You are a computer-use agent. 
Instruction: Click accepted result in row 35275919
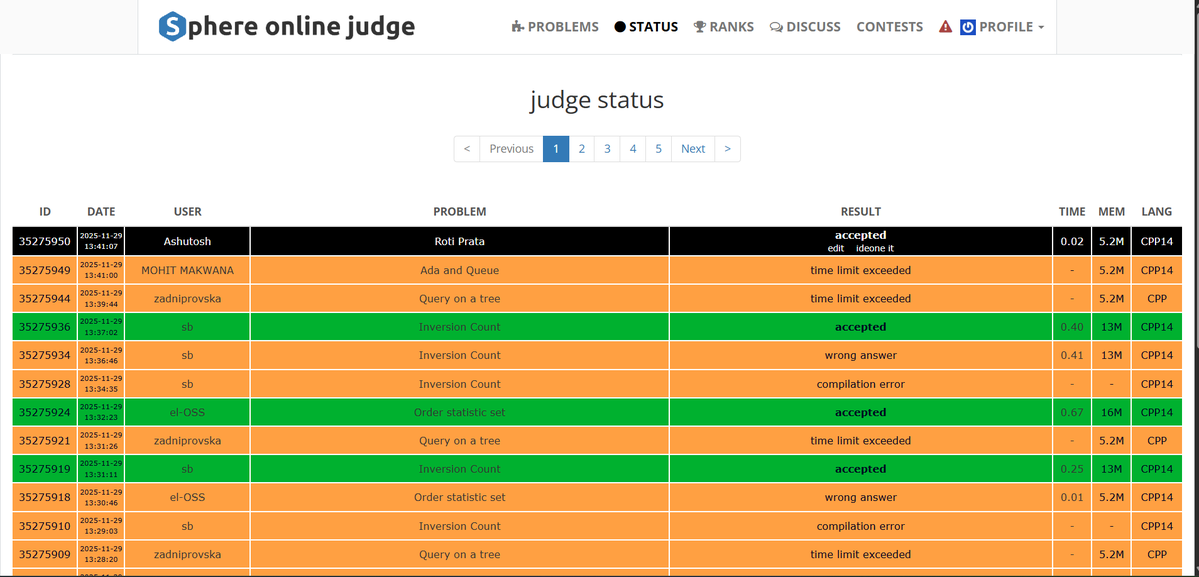[860, 469]
